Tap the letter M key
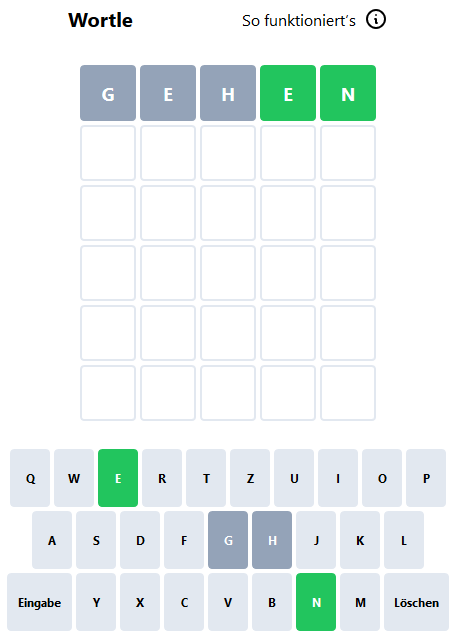 [360, 602]
